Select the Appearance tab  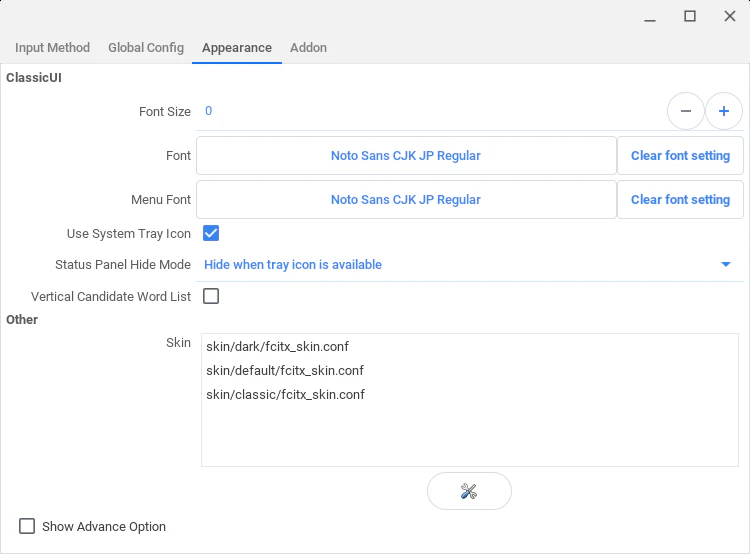[237, 48]
